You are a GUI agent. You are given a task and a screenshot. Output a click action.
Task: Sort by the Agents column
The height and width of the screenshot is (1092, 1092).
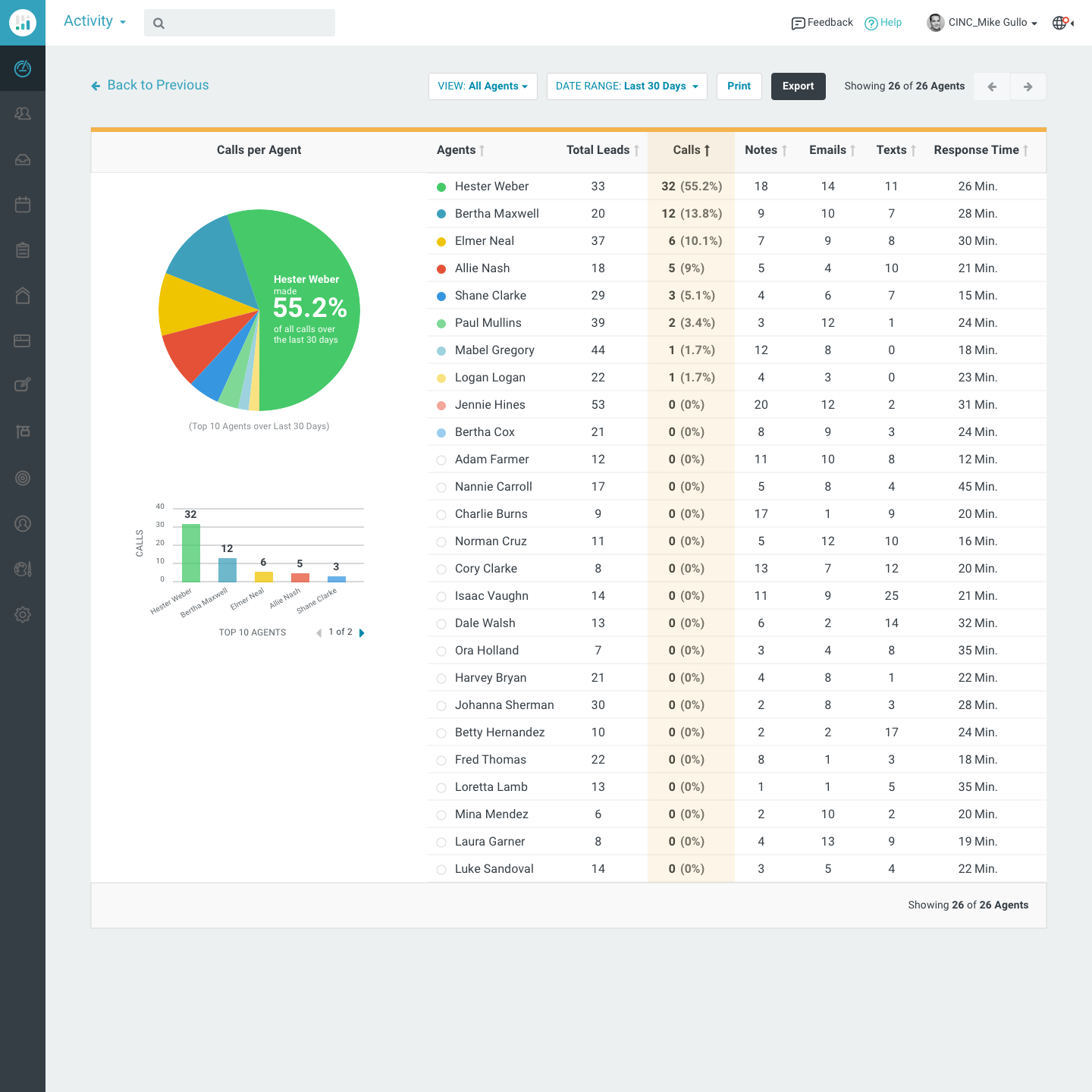[460, 150]
